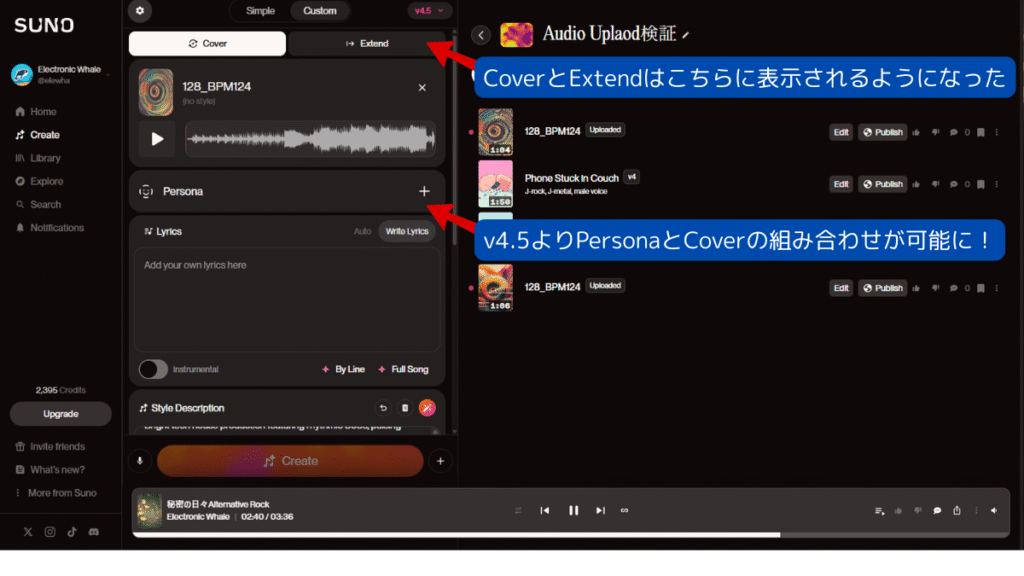Click the magic wand style enhance icon

pos(427,408)
